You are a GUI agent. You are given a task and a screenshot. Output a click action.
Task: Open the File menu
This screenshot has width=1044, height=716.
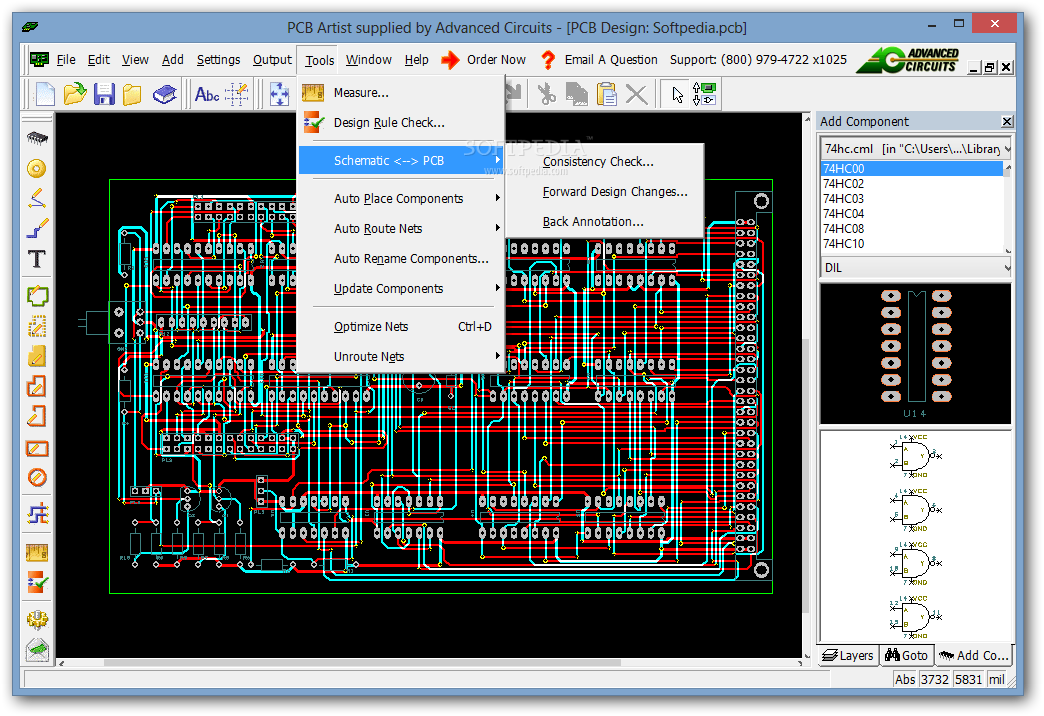tap(66, 60)
